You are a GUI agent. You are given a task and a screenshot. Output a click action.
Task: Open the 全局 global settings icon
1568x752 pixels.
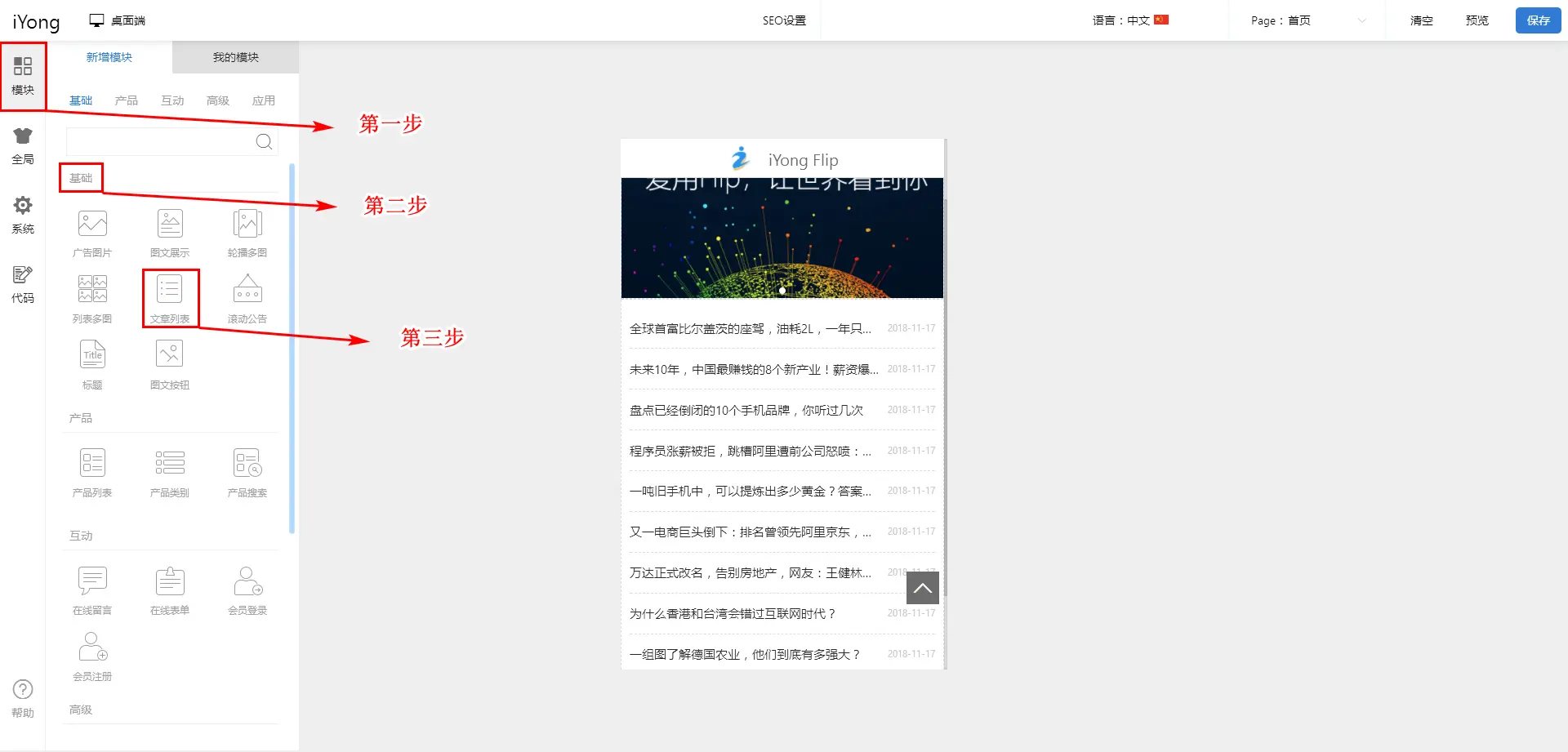click(23, 146)
